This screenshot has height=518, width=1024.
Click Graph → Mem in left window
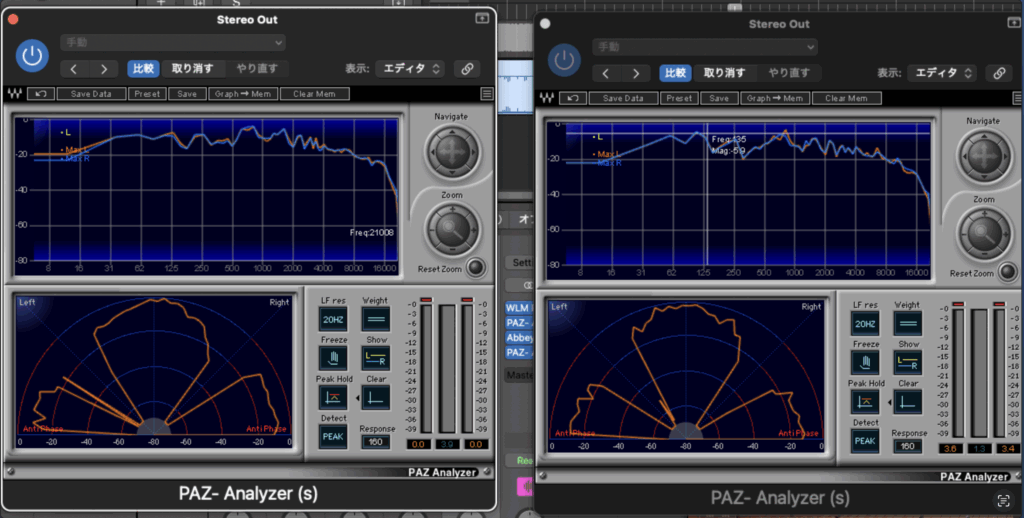243,94
